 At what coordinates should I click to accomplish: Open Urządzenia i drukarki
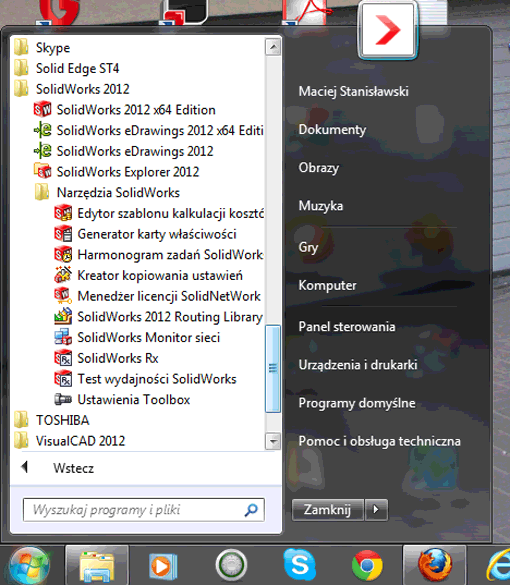(x=358, y=365)
